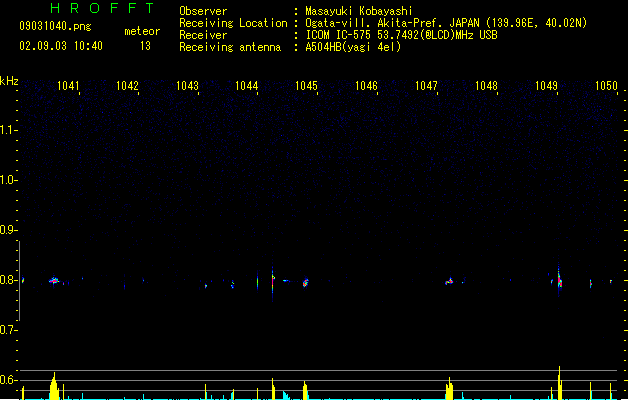Click the 1041 time axis marker
629x400 pixels.
(68, 86)
